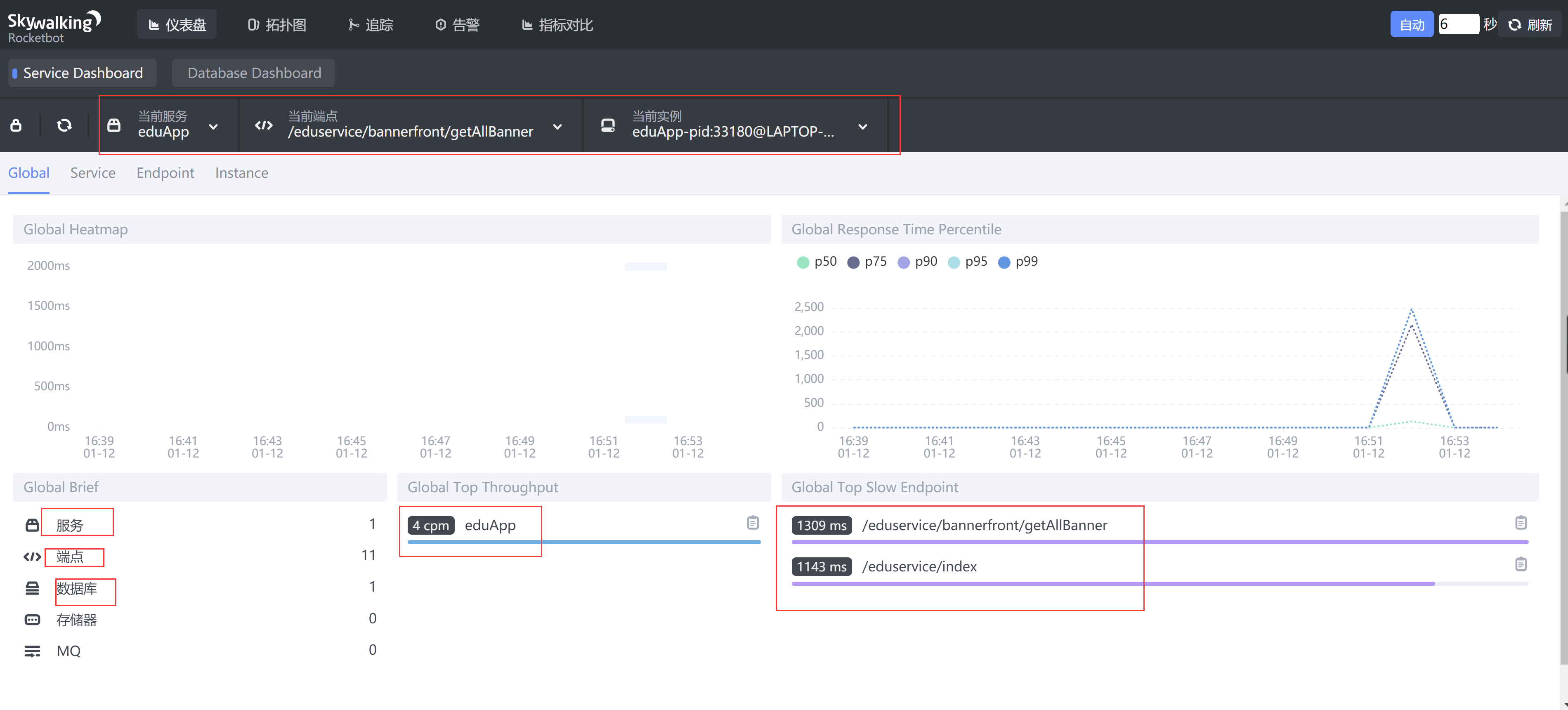The height and width of the screenshot is (710, 1568).
Task: Copy eduApp throughput entry via clipboard icon
Action: (x=752, y=523)
